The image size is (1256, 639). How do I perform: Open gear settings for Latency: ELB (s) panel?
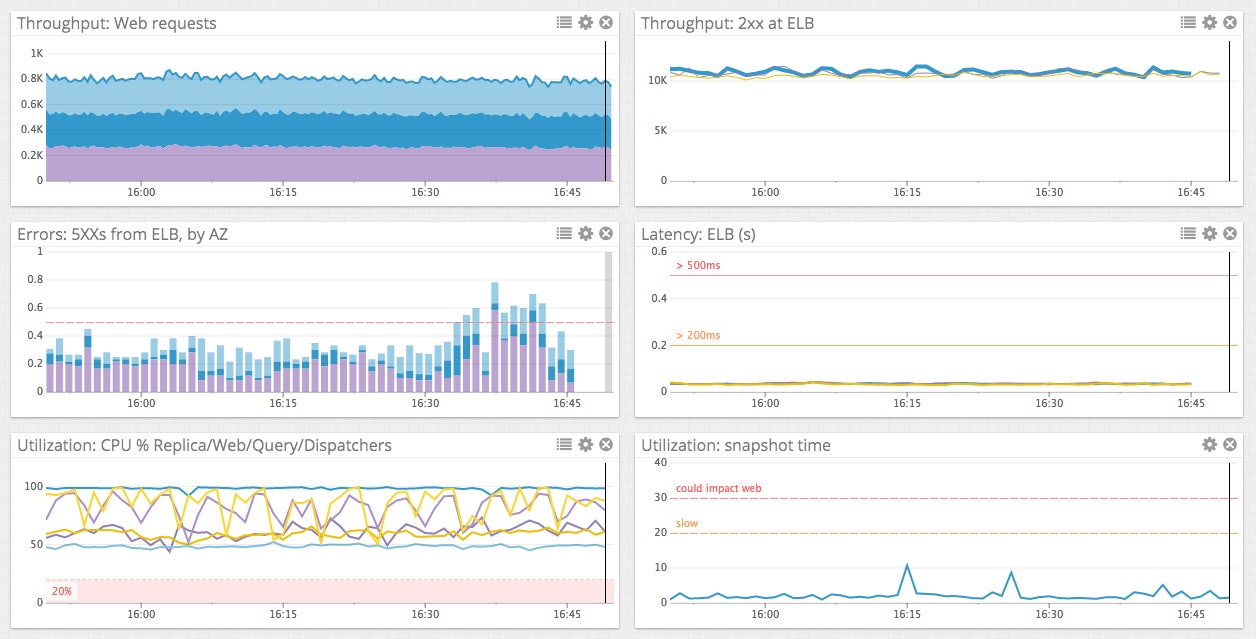(x=1210, y=233)
